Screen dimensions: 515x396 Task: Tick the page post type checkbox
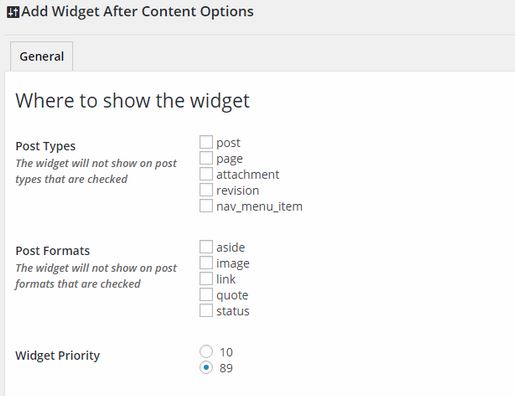click(206, 158)
